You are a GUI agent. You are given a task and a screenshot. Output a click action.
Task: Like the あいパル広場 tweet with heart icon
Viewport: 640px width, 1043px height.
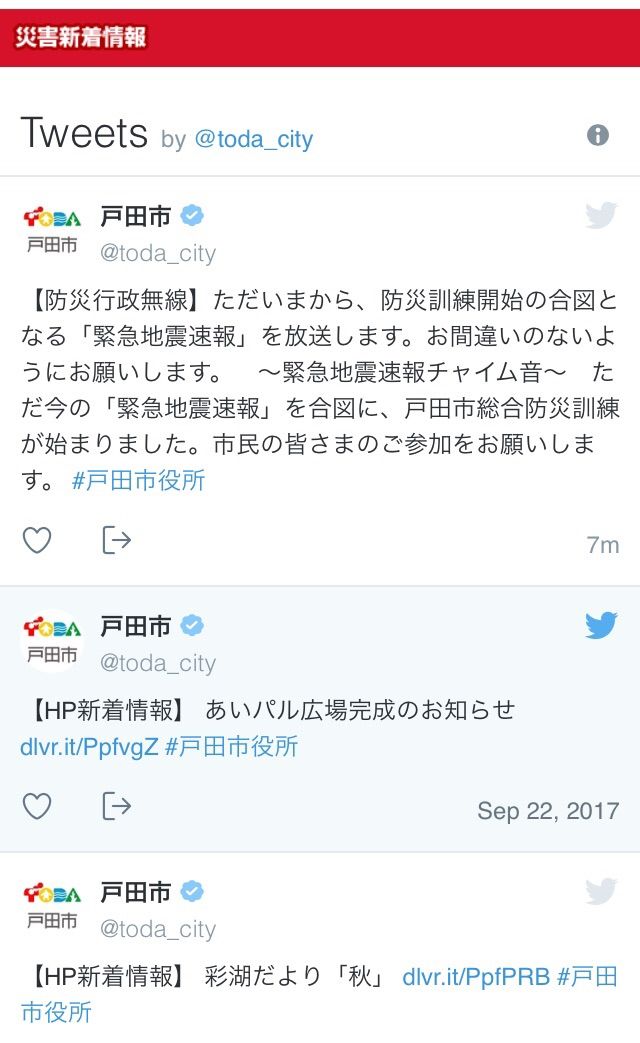click(37, 806)
